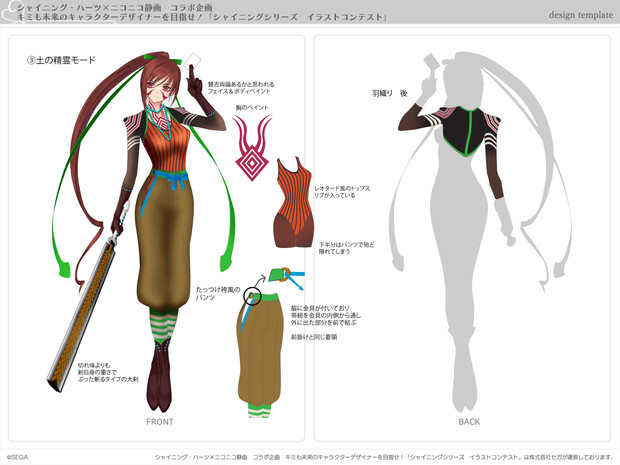Click the "胸のペイント" label
620x465 pixels.
coord(252,108)
